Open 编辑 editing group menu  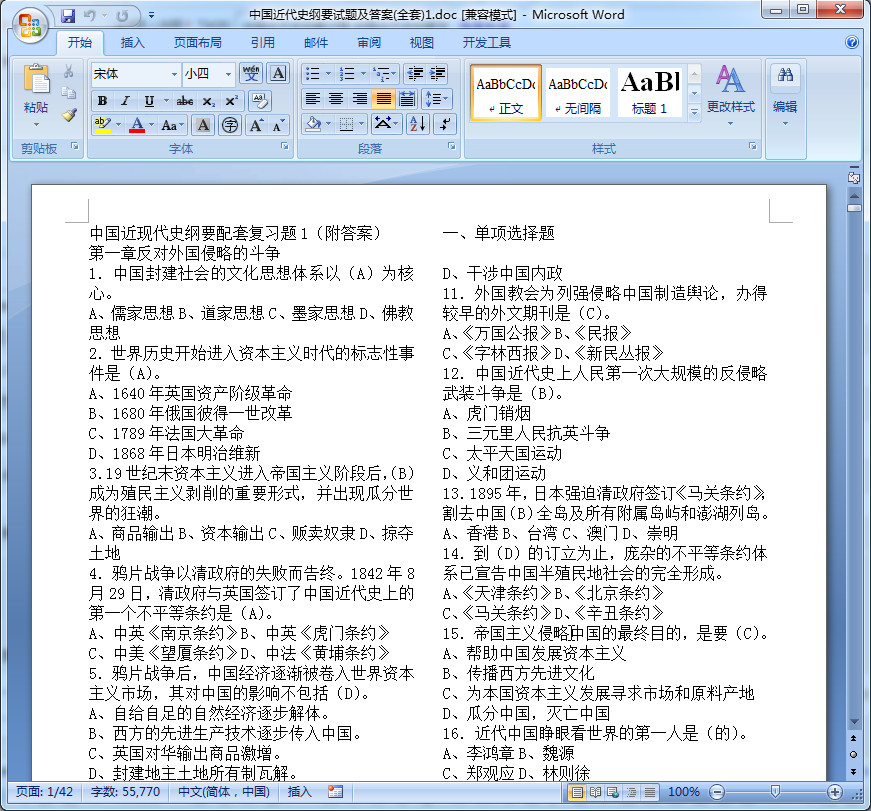[785, 94]
